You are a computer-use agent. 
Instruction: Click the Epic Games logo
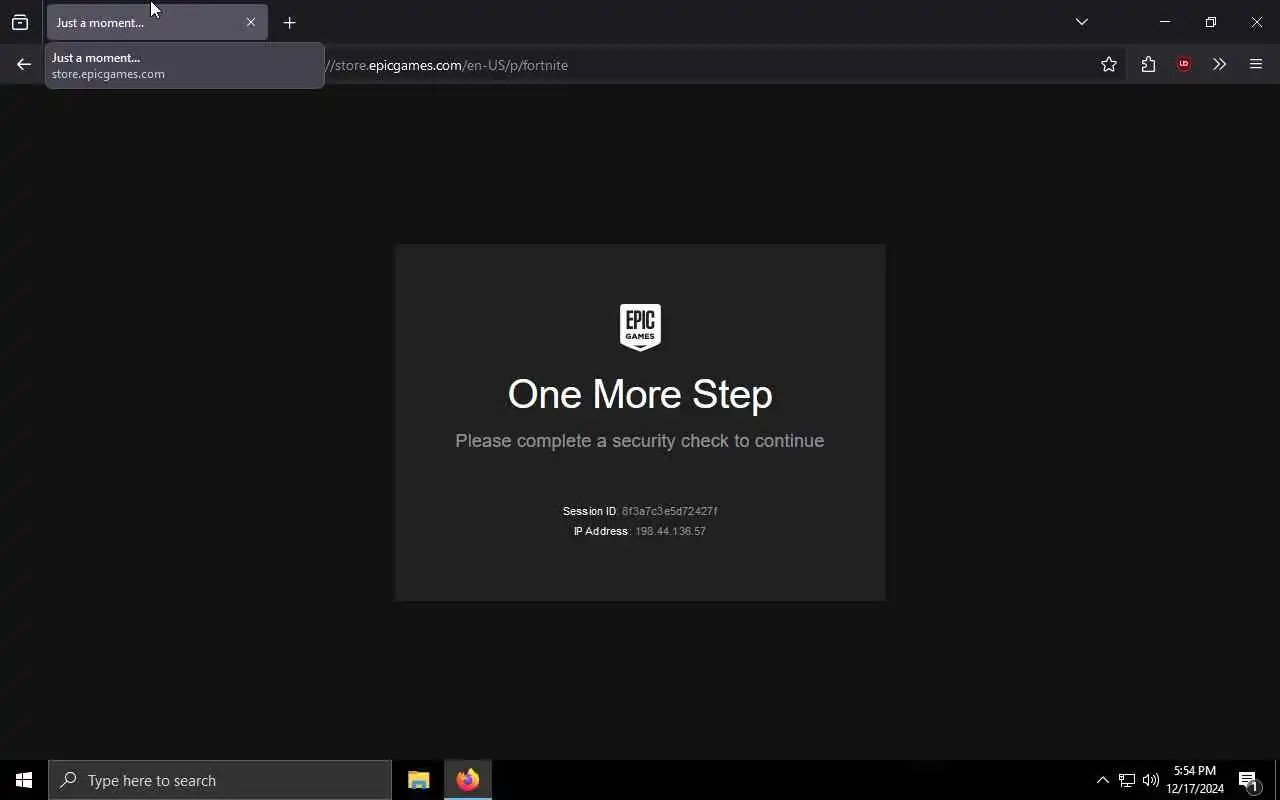[x=640, y=327]
